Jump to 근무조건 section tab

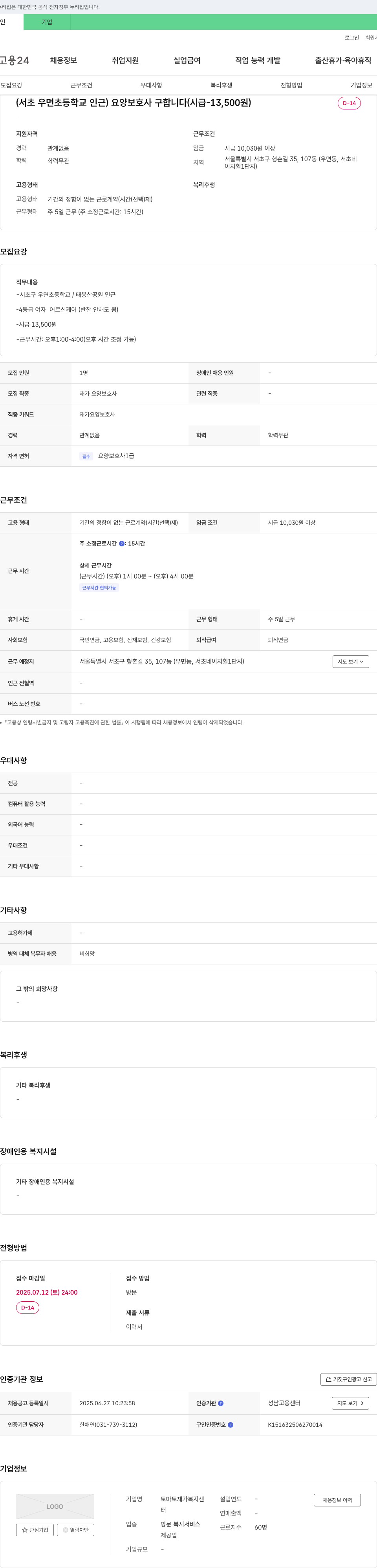tap(81, 85)
